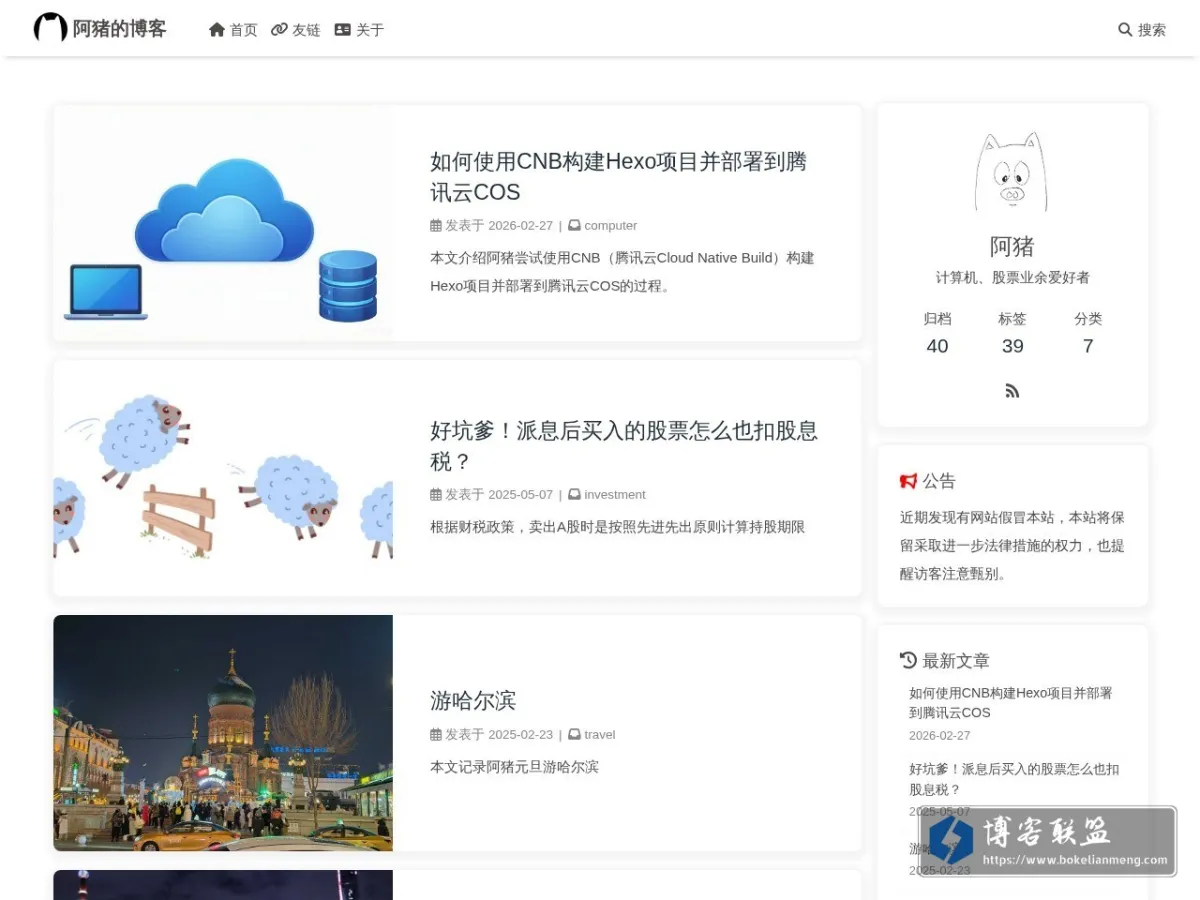Image resolution: width=1200 pixels, height=900 pixels.
Task: Click description 计算机、股票业余爱好者
Action: click(x=1012, y=278)
